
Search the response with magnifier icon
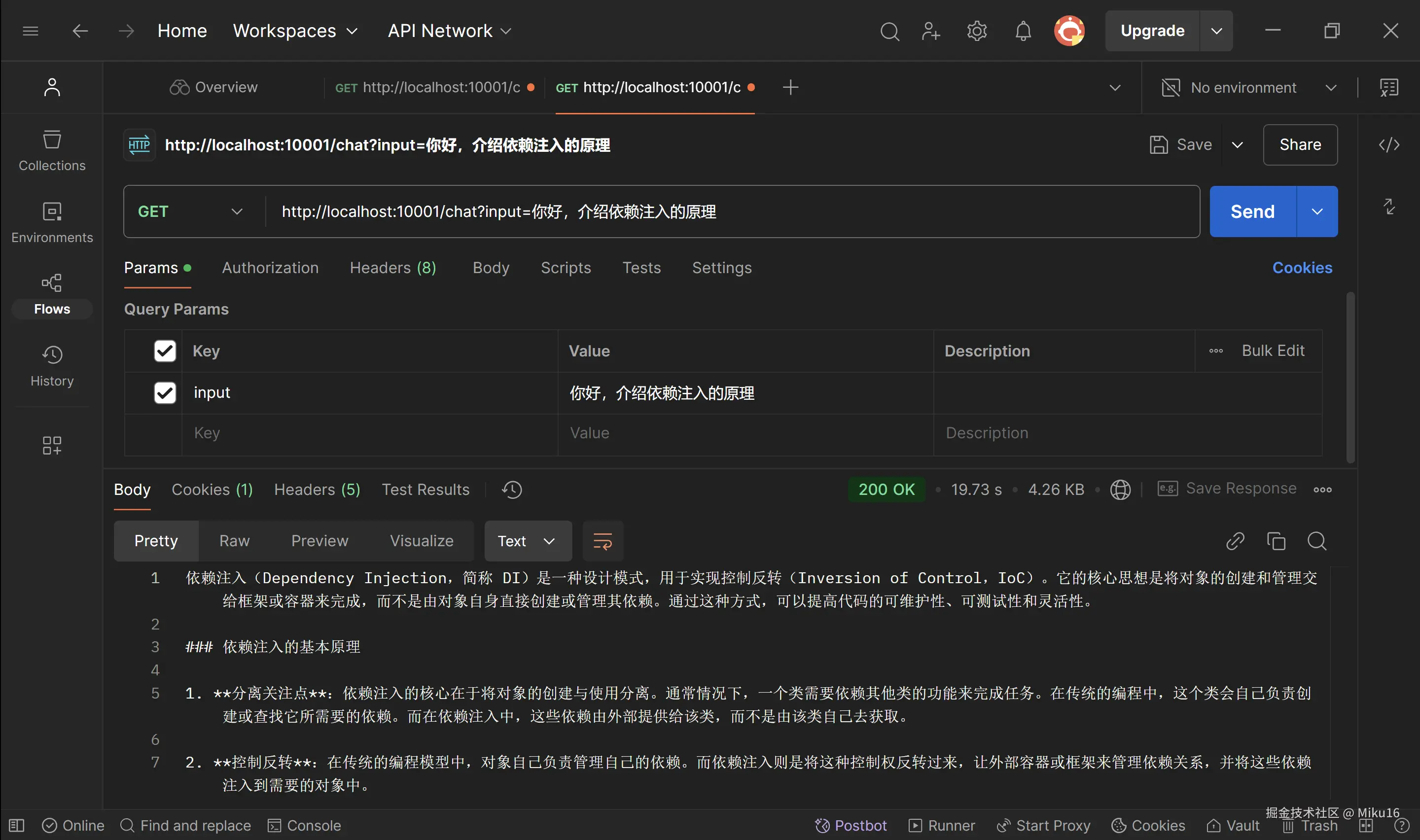coord(1316,541)
